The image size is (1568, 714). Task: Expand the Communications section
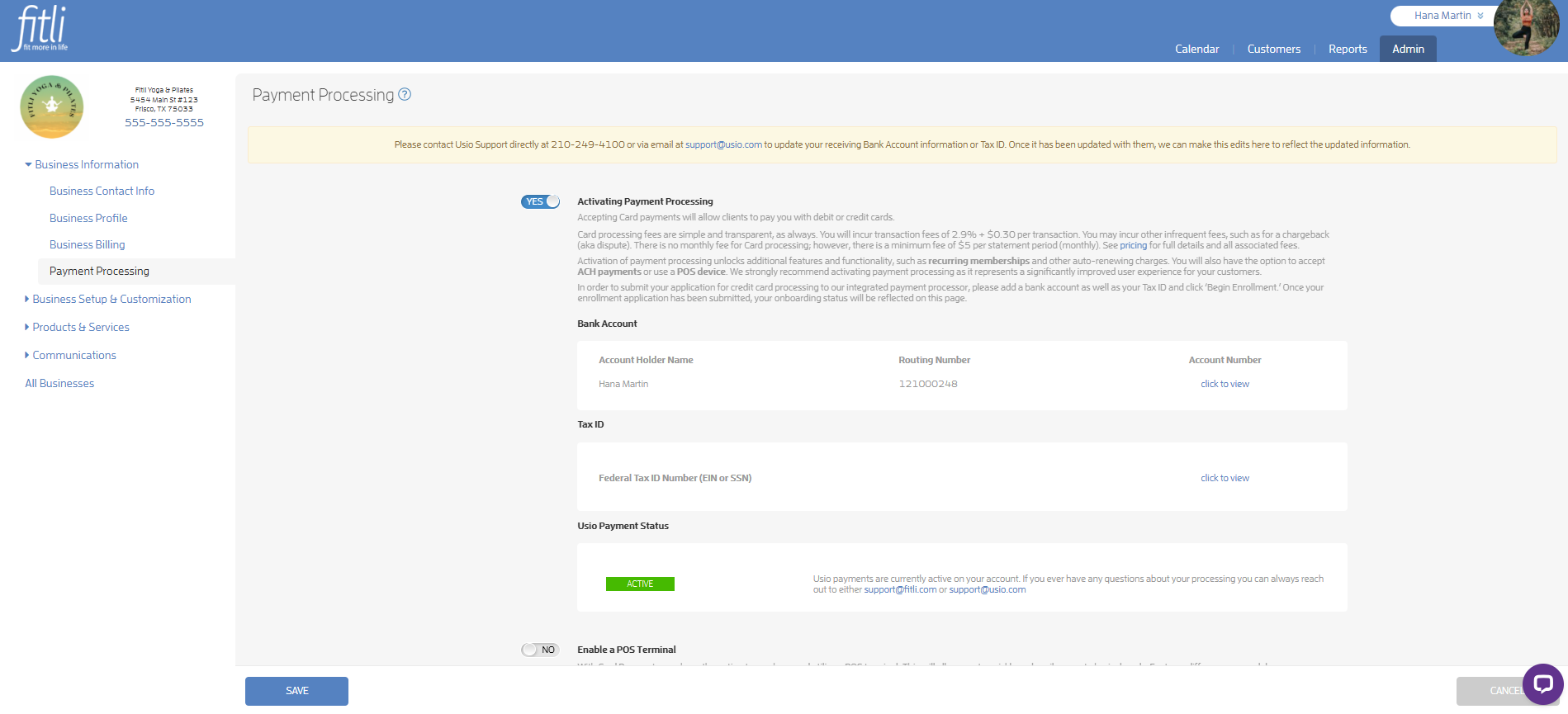[x=70, y=355]
